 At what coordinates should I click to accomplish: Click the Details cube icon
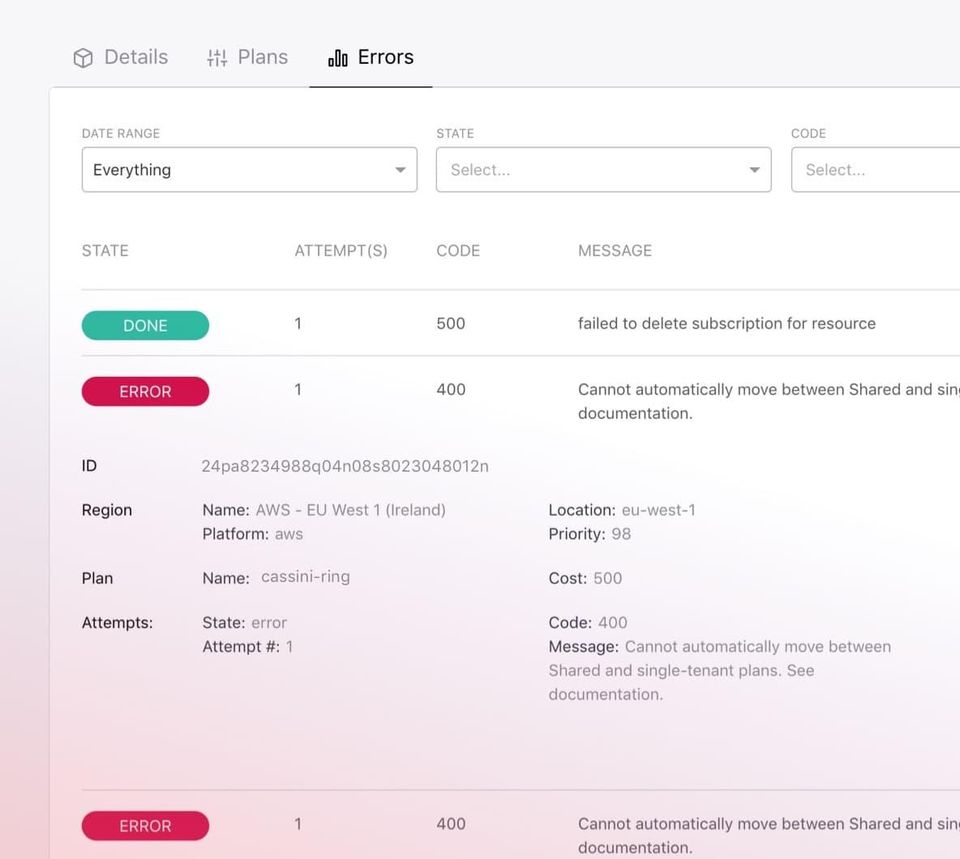(x=83, y=58)
